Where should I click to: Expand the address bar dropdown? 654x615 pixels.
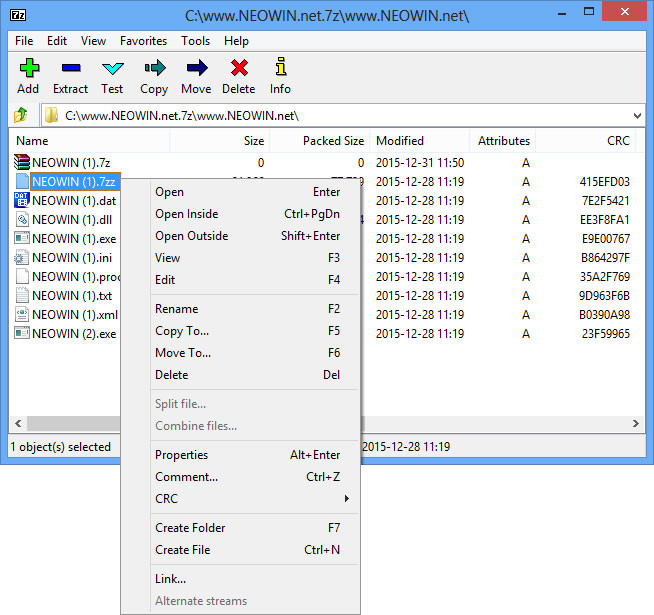point(637,116)
